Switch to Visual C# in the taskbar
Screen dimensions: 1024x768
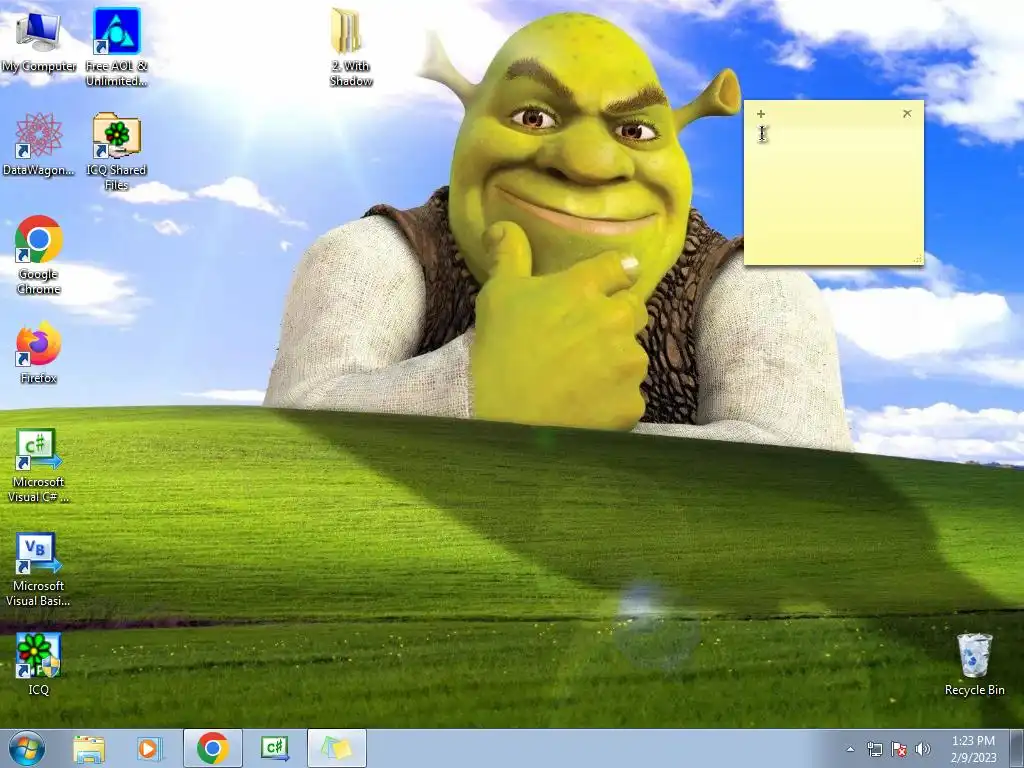pyautogui.click(x=274, y=748)
